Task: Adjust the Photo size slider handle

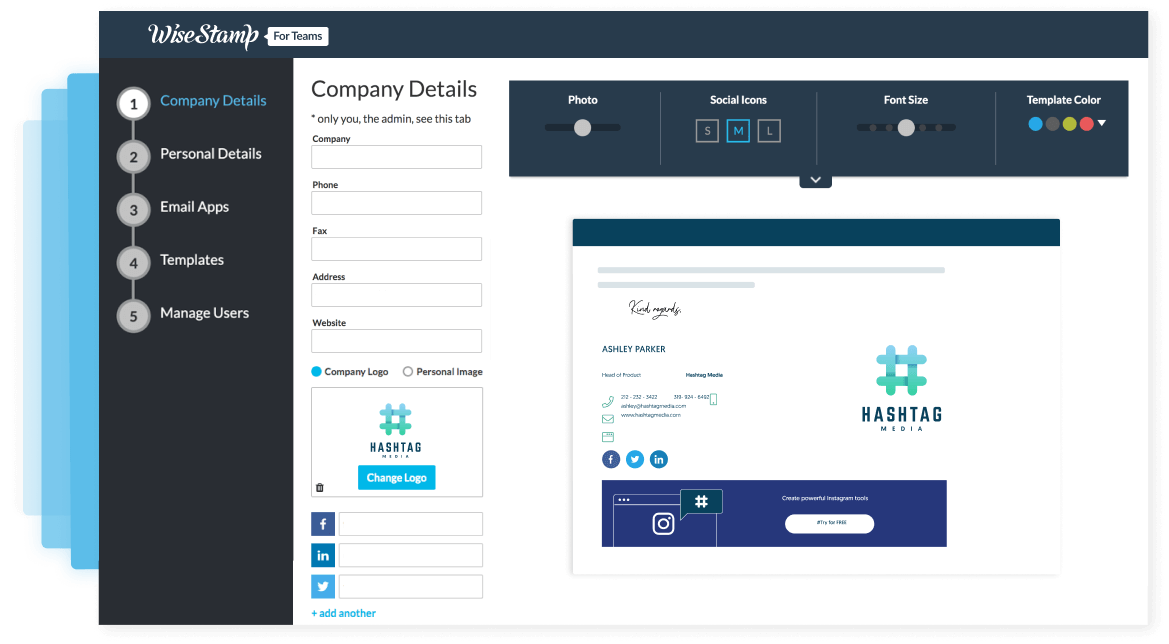Action: (x=583, y=127)
